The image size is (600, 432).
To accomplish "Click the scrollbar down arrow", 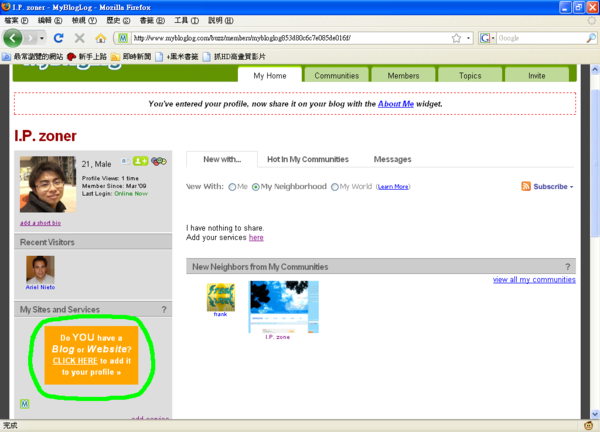I will coord(595,414).
